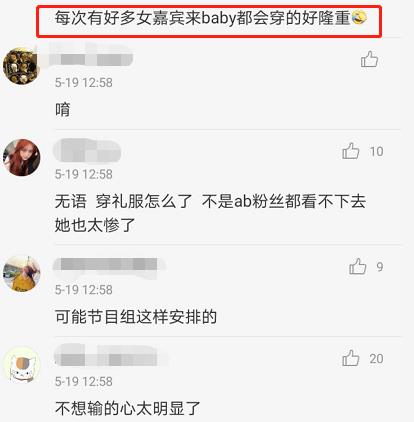Open the dark gold-dotted avatar profile
This screenshot has height=422, width=414.
[22, 66]
